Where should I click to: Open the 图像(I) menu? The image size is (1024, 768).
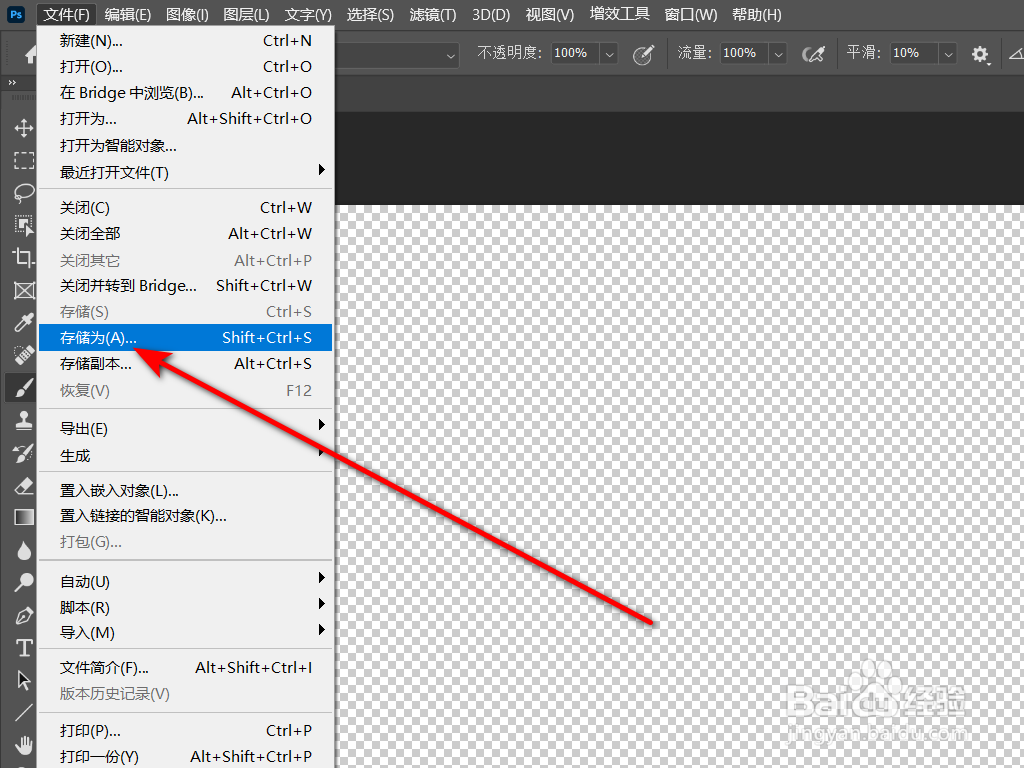pyautogui.click(x=187, y=14)
